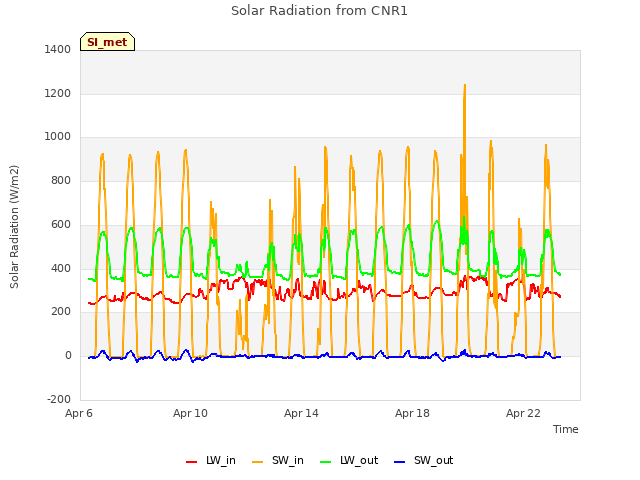The image size is (640, 480).
Task: Click the Apr 10 x-axis tick label
Action: (190, 413)
